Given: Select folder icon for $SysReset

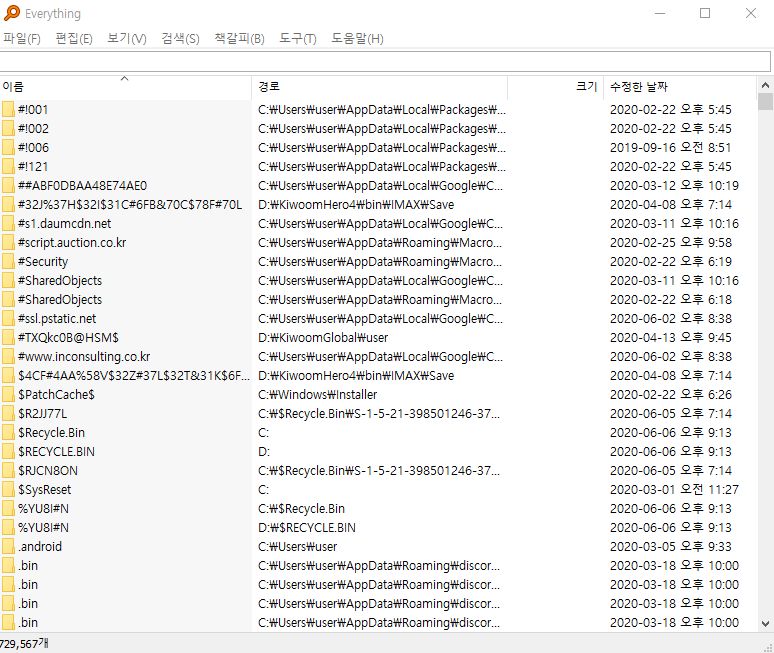Looking at the screenshot, I should click(x=8, y=490).
